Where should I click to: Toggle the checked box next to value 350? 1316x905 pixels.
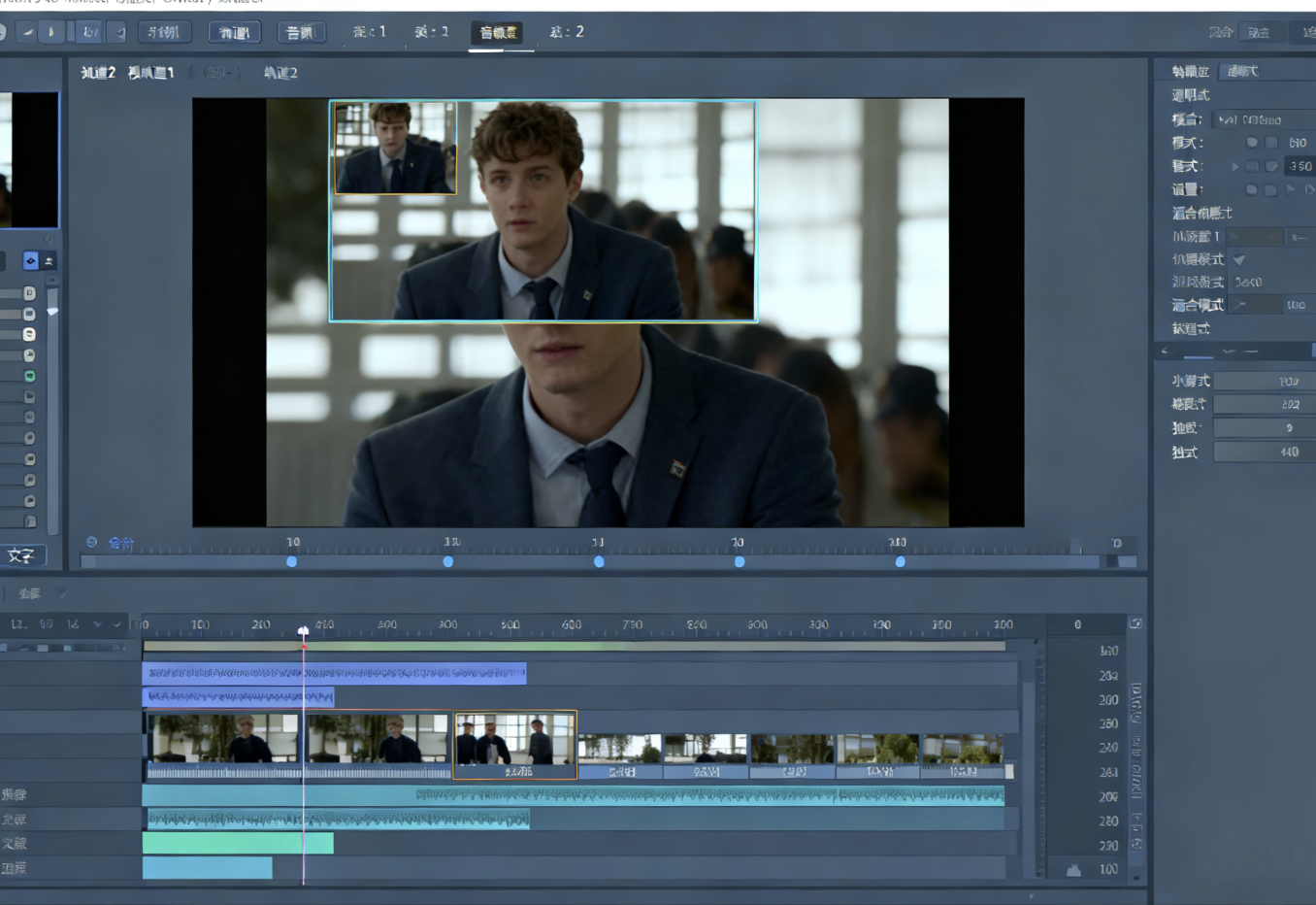click(1271, 166)
